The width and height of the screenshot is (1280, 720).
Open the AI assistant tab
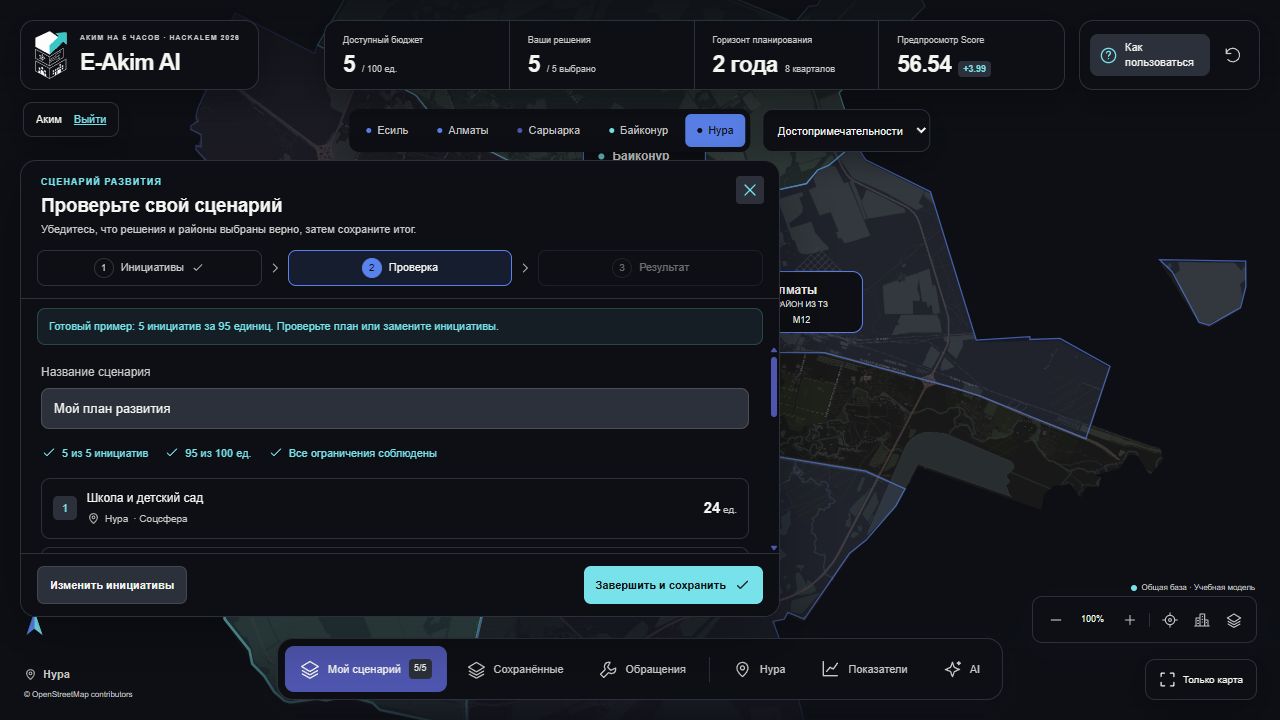pyautogui.click(x=962, y=669)
